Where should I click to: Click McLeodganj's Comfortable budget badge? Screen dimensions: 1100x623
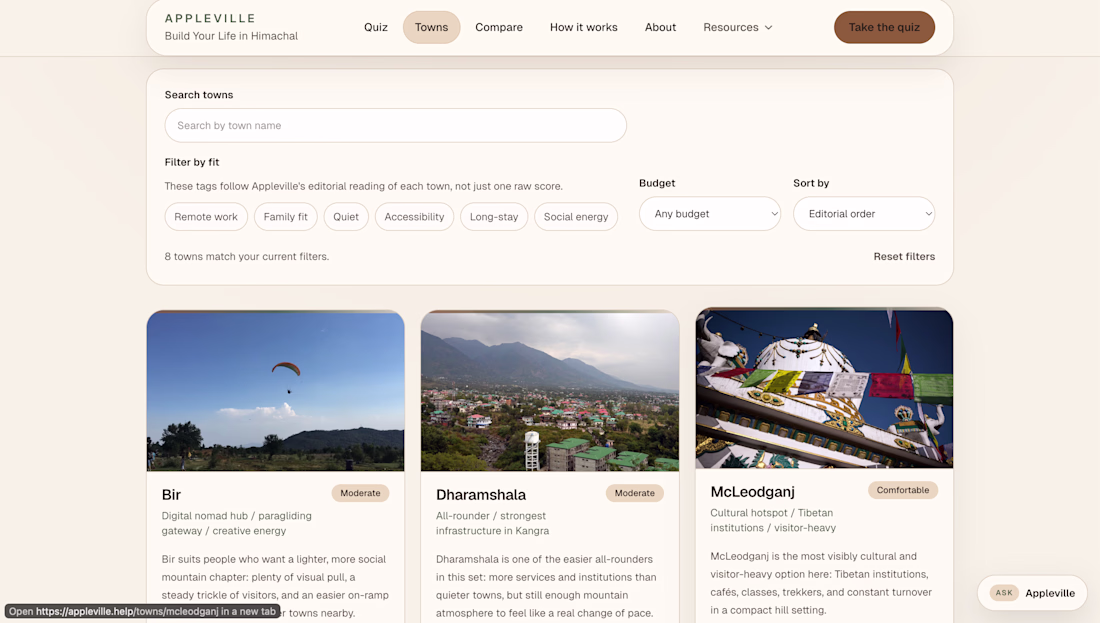[x=902, y=490]
